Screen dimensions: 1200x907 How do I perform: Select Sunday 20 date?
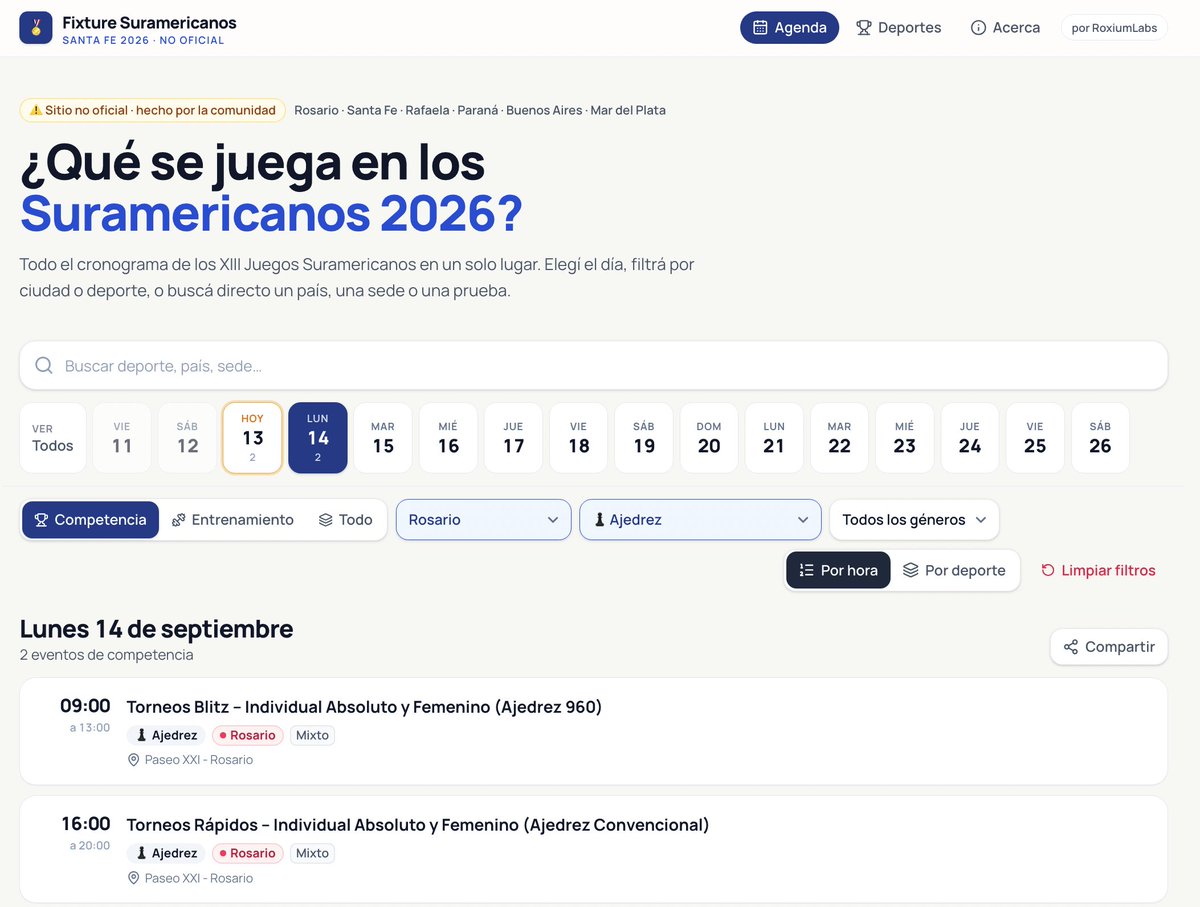click(x=709, y=438)
